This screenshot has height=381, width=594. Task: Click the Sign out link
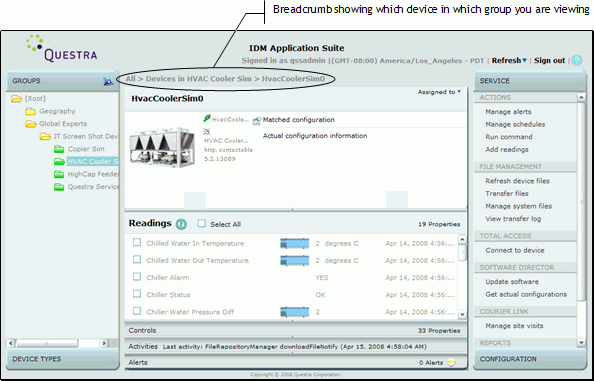point(549,61)
